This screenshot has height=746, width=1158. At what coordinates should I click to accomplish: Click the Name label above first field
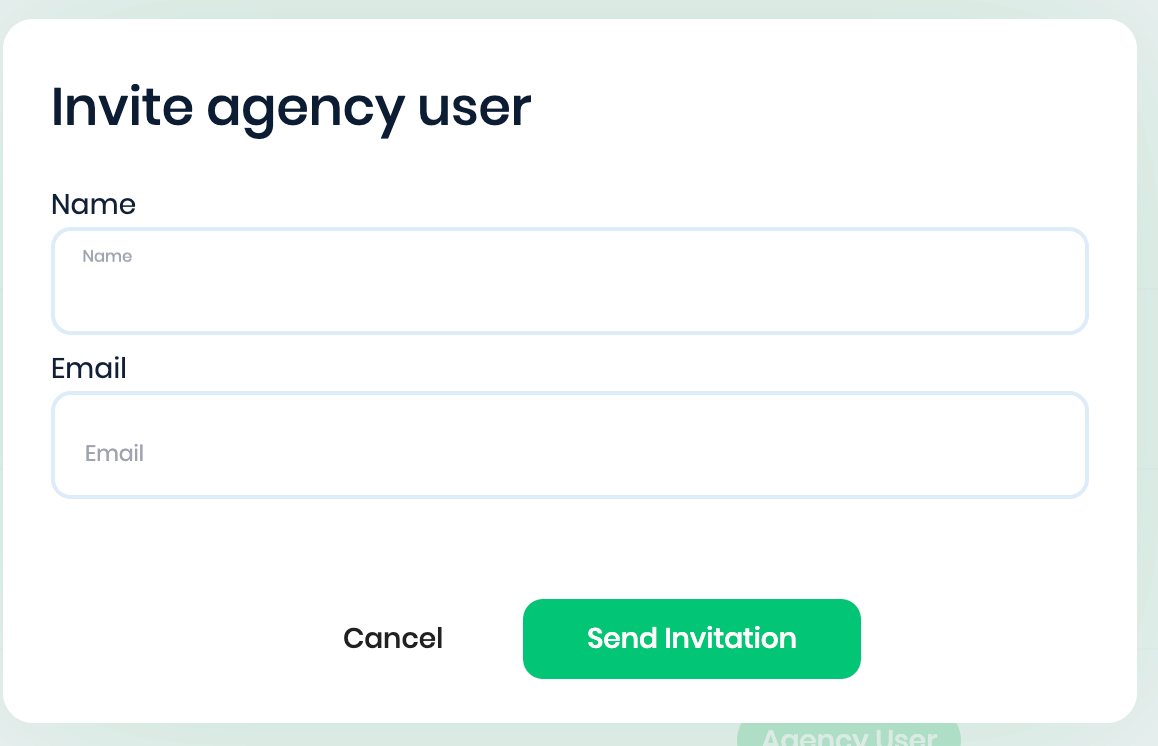(93, 204)
